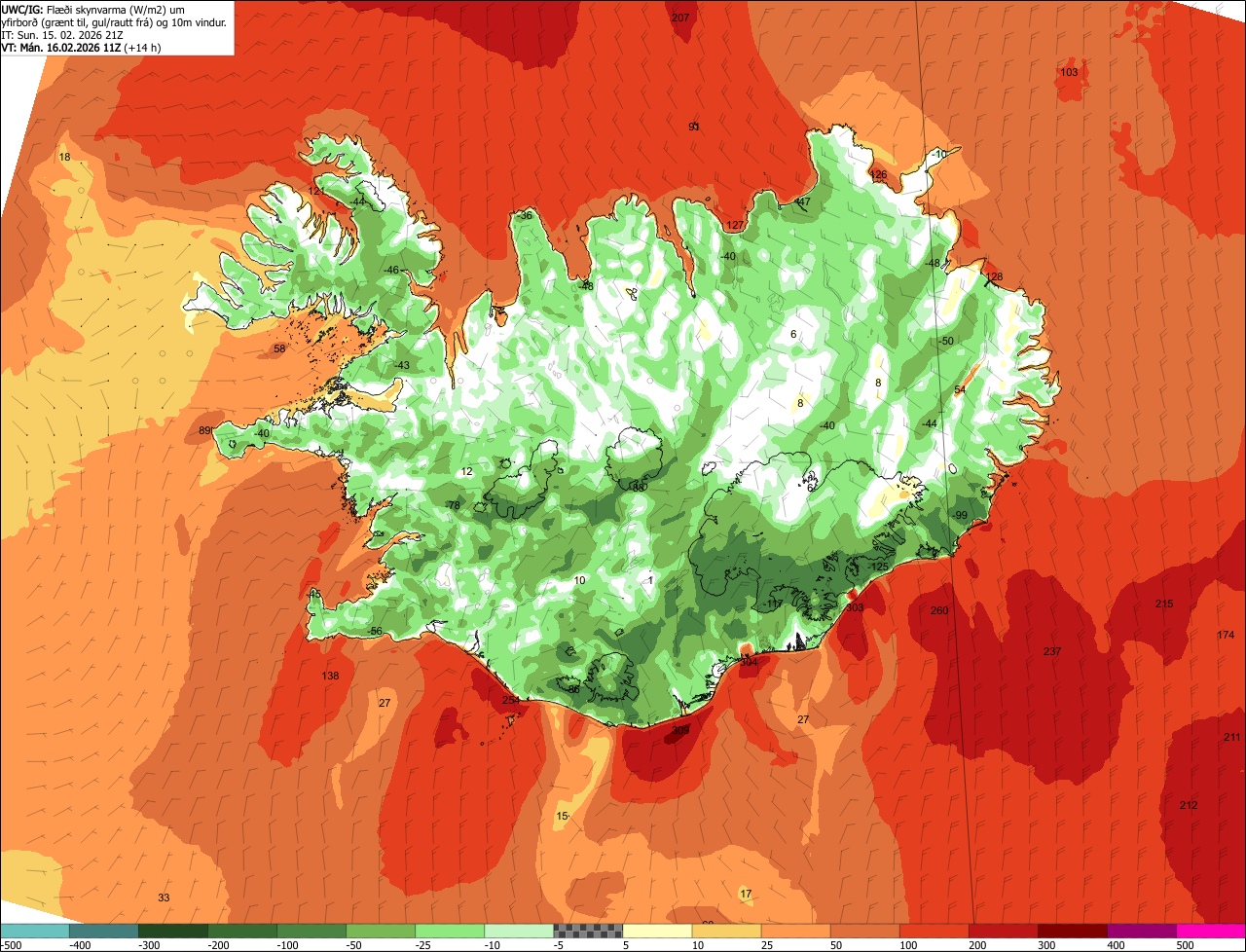
Task: Click the value '303' on the southeast coast
Action: [x=855, y=607]
